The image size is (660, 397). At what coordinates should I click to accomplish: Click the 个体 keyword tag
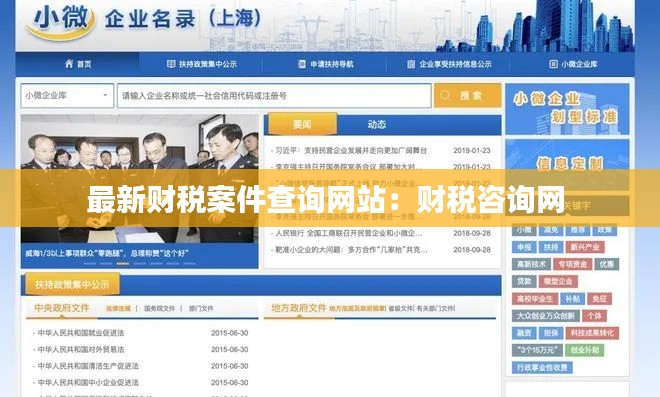click(594, 316)
